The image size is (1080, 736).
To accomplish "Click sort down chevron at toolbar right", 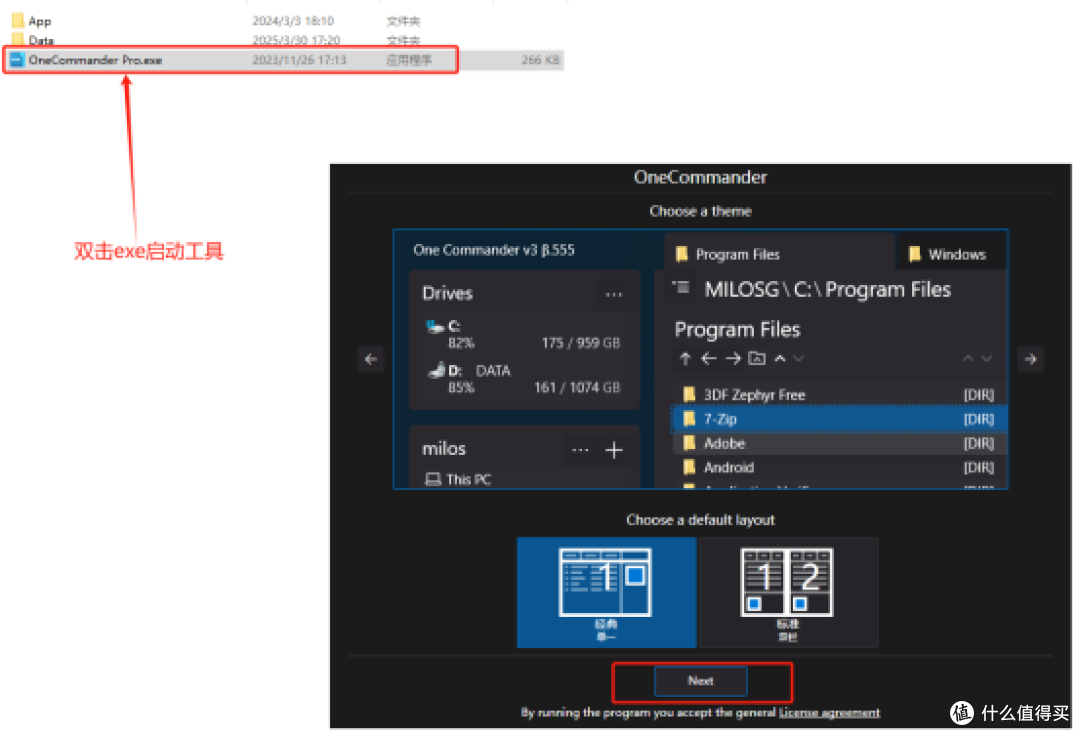I will [x=987, y=358].
